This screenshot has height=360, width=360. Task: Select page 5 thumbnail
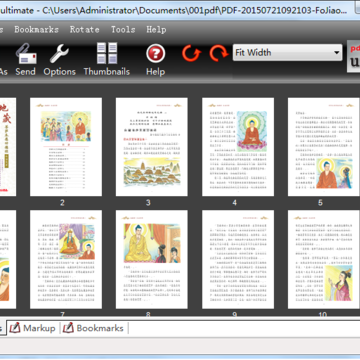point(324,147)
